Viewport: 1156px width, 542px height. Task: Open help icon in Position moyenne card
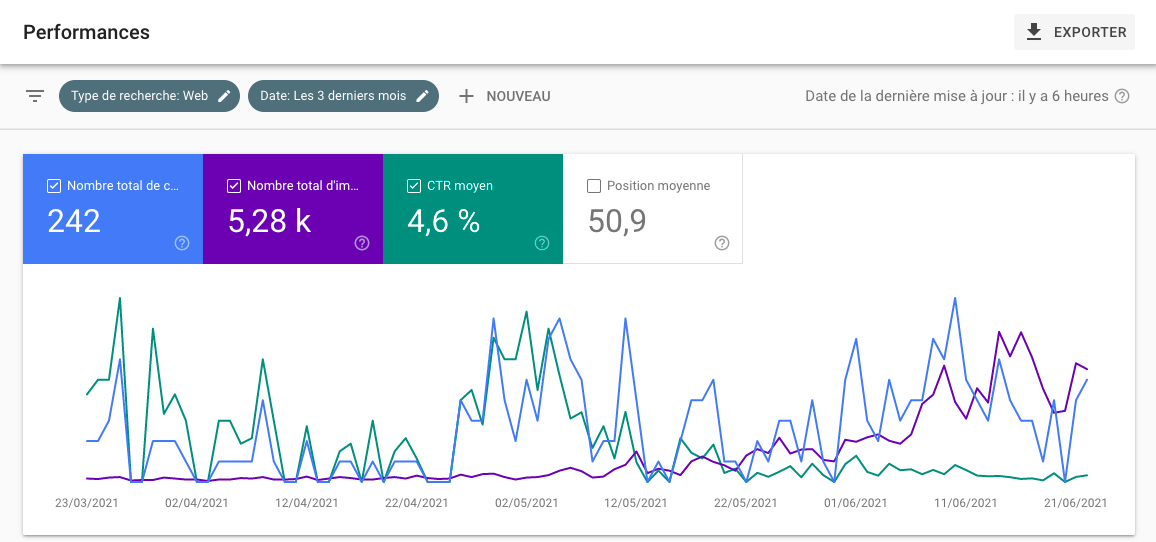(x=722, y=243)
